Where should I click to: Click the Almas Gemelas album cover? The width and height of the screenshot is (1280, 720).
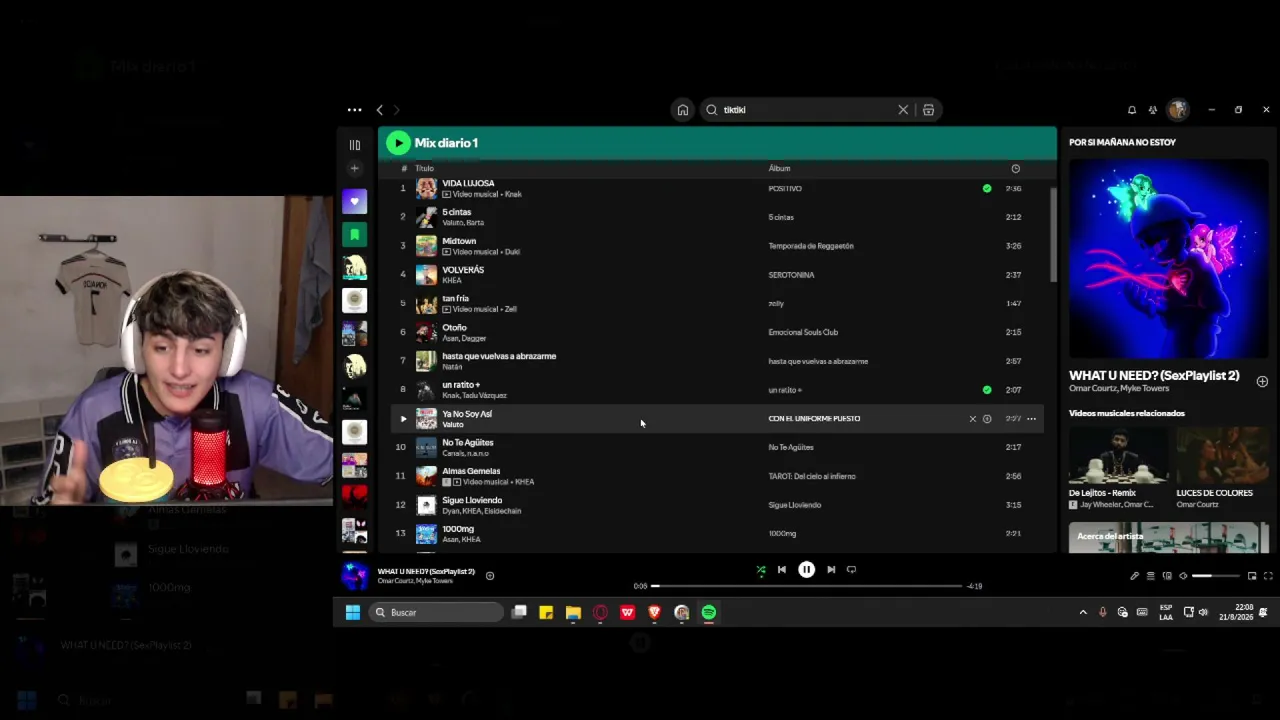point(427,476)
